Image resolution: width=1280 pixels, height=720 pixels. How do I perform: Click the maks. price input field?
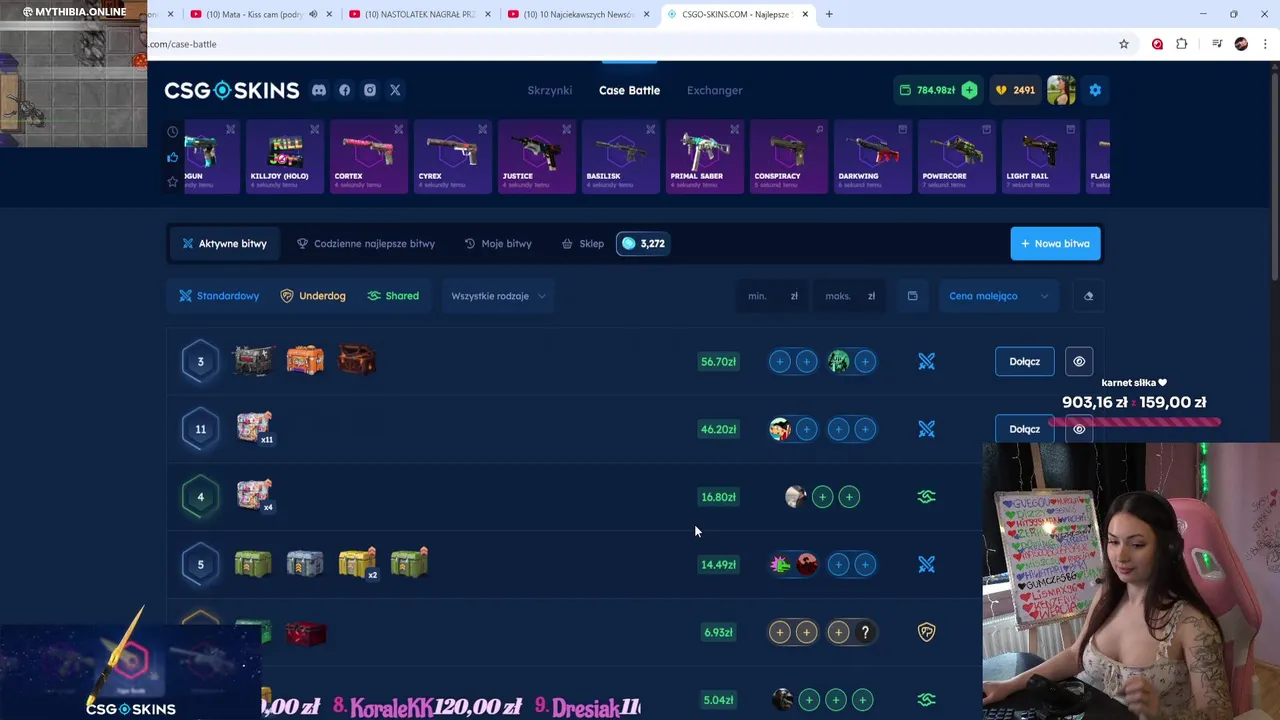pos(850,296)
